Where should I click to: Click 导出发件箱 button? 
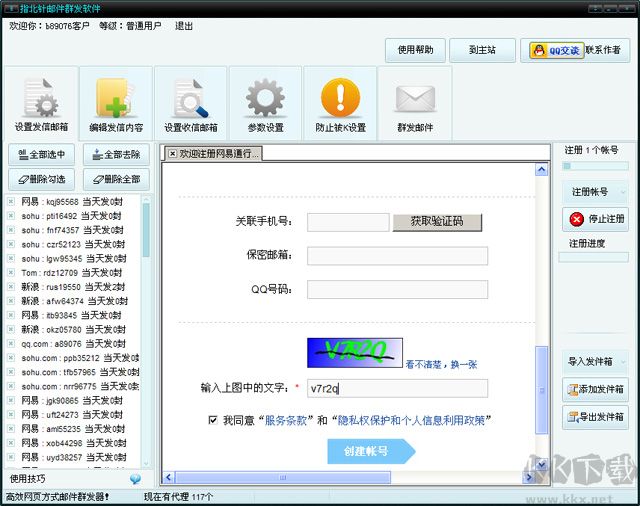[x=596, y=417]
